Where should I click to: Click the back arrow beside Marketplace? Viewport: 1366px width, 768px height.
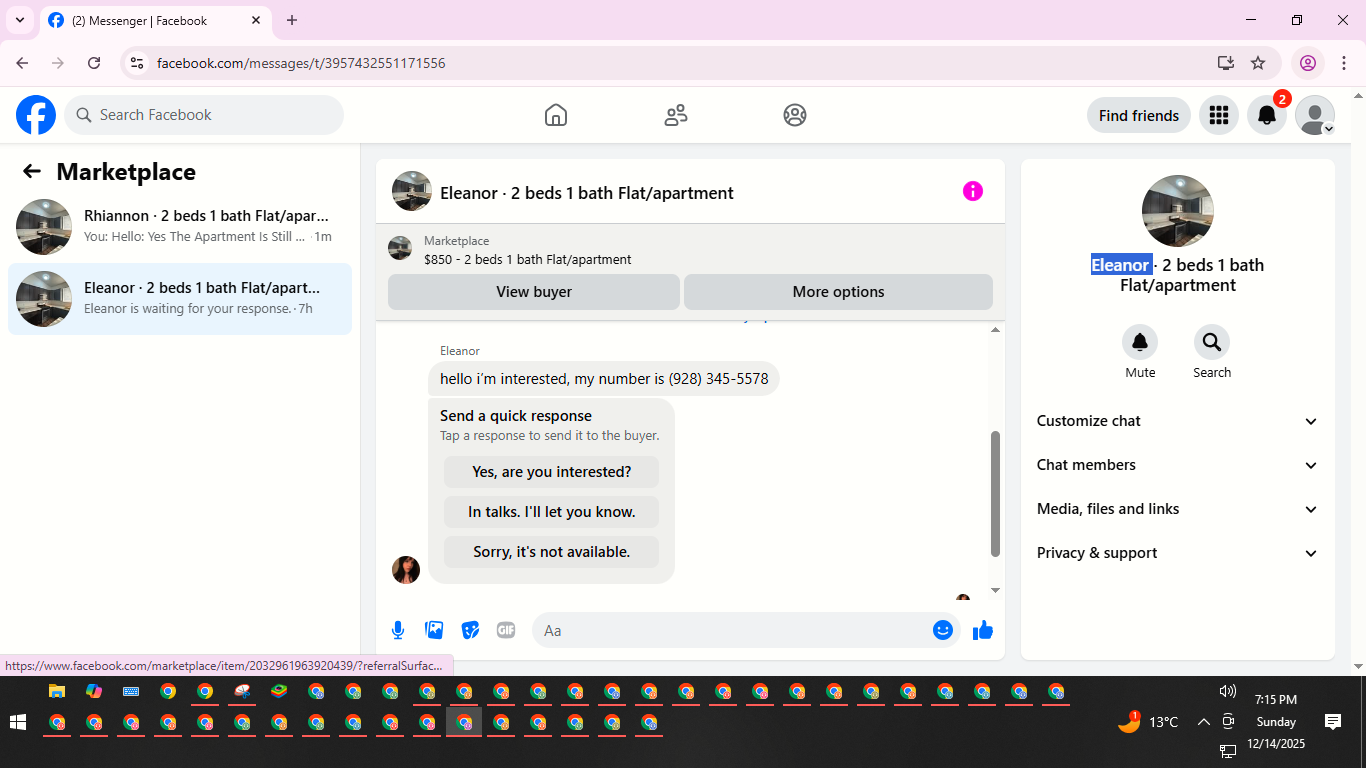(32, 172)
